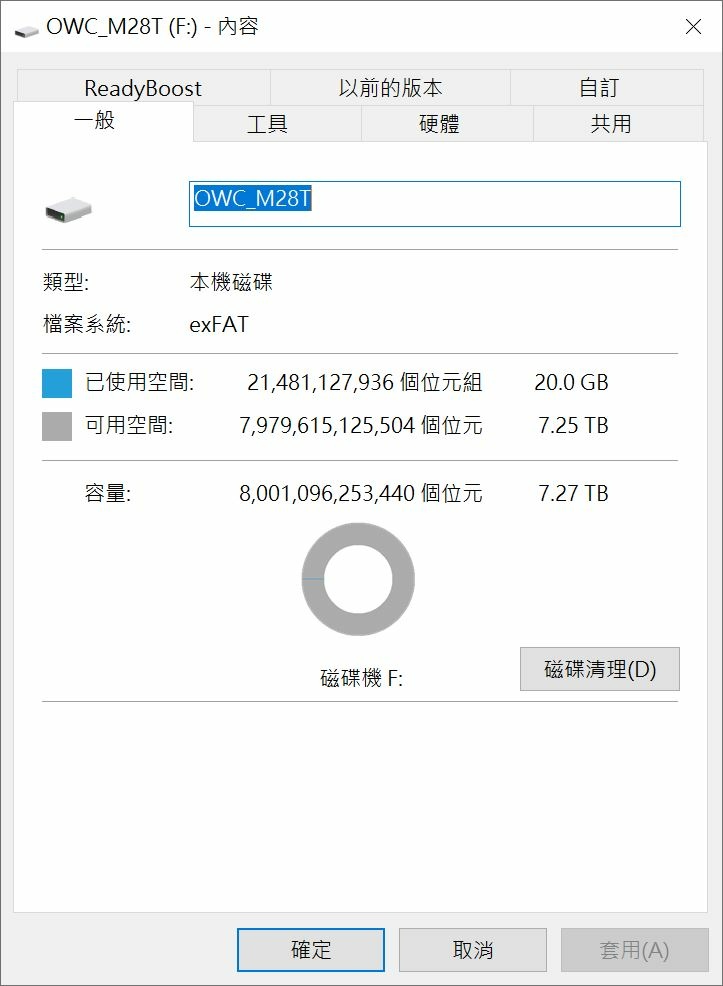
Task: Open the ReadyBoost tab
Action: point(143,87)
